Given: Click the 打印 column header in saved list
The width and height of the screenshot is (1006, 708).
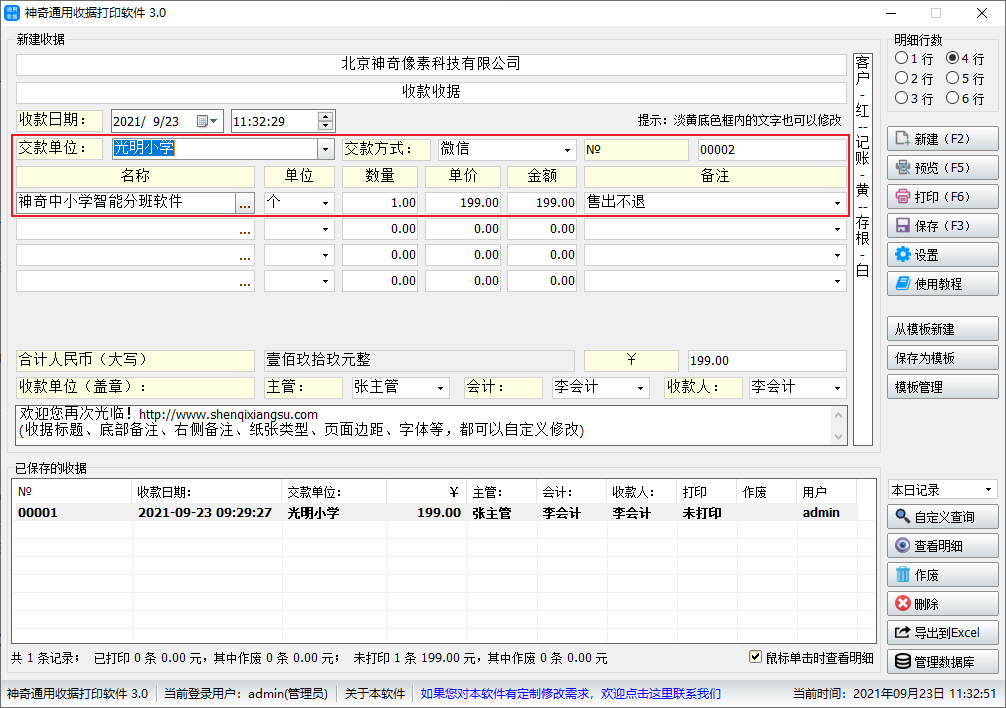Looking at the screenshot, I should tap(706, 492).
